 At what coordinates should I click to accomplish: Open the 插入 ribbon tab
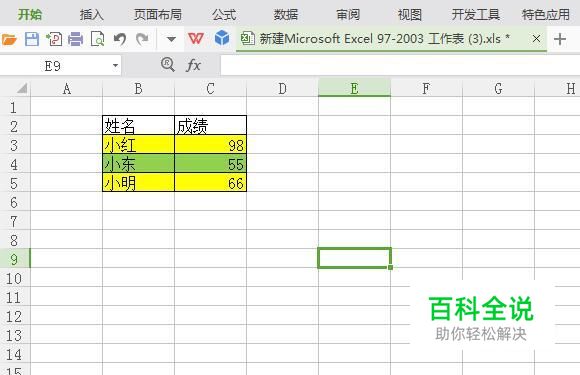91,15
